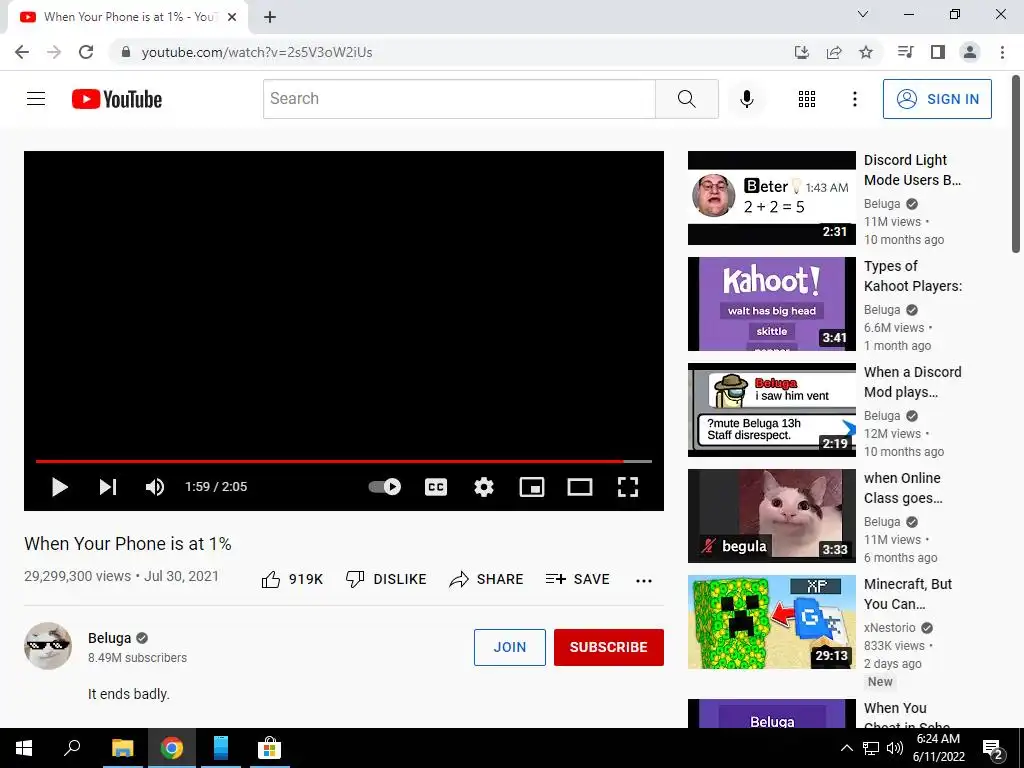Open Windows taskbar search

click(72, 748)
